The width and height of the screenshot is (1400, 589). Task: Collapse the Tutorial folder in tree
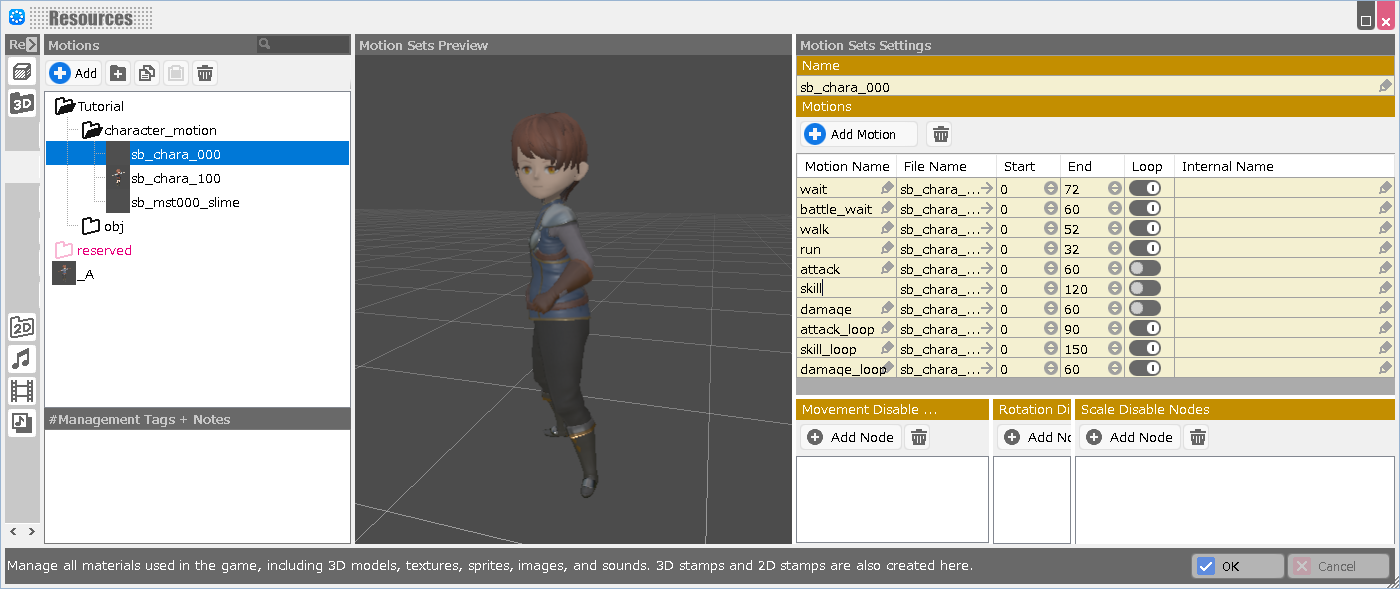click(66, 106)
